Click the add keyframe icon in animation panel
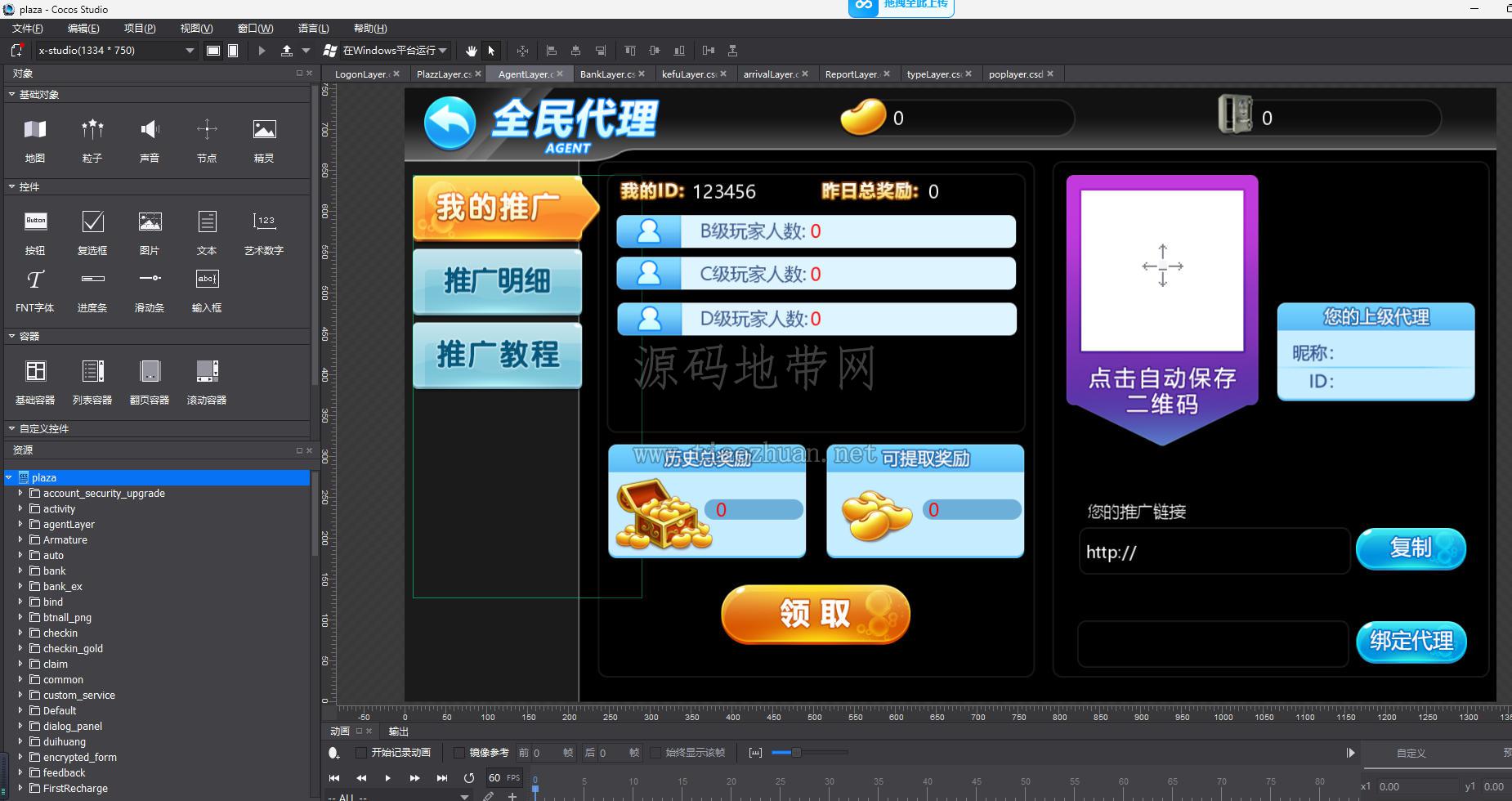This screenshot has width=1512, height=801. [333, 753]
